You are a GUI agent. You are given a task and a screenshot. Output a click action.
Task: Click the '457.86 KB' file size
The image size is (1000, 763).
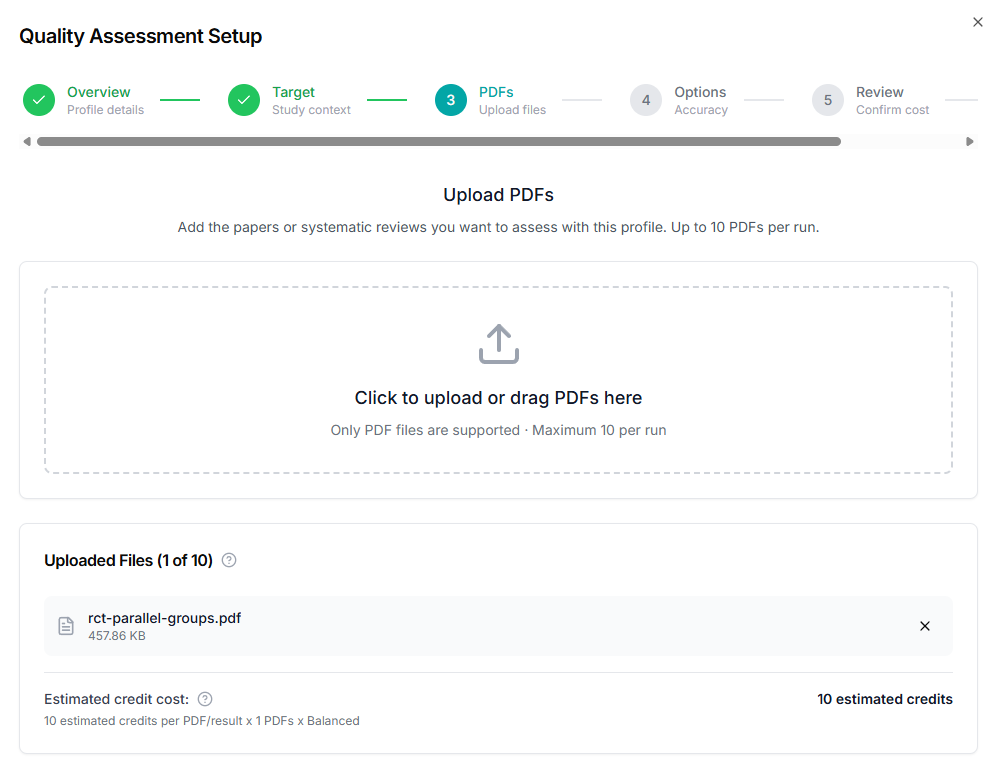point(117,636)
